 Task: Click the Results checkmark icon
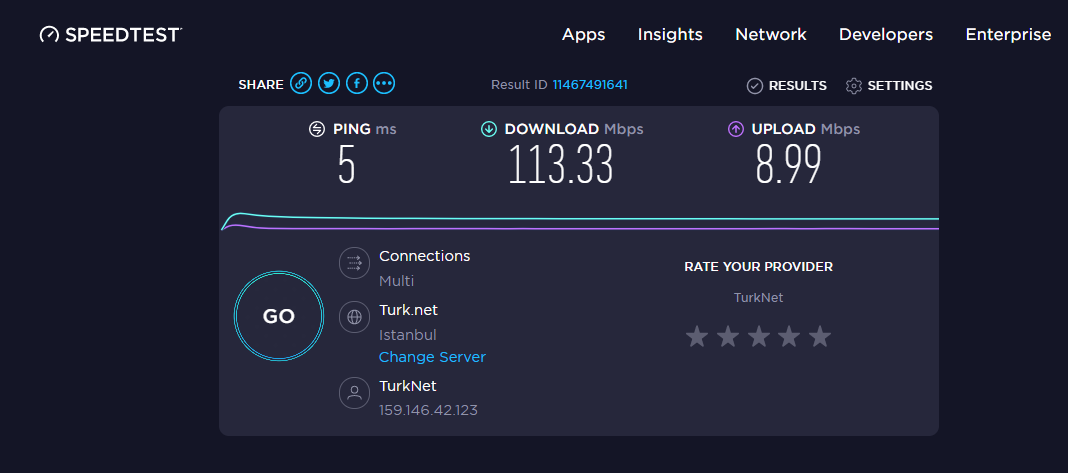(x=755, y=86)
